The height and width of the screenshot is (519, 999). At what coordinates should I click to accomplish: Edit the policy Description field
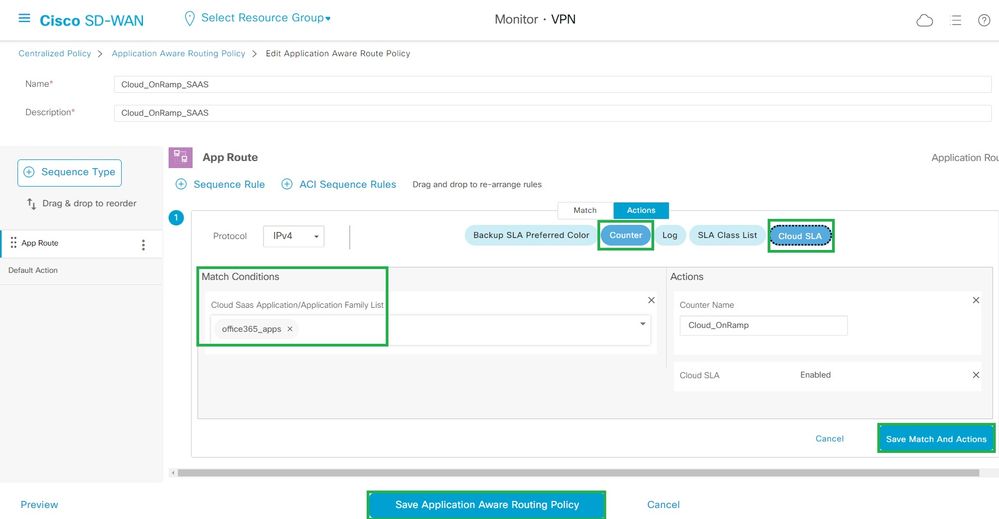click(x=552, y=113)
